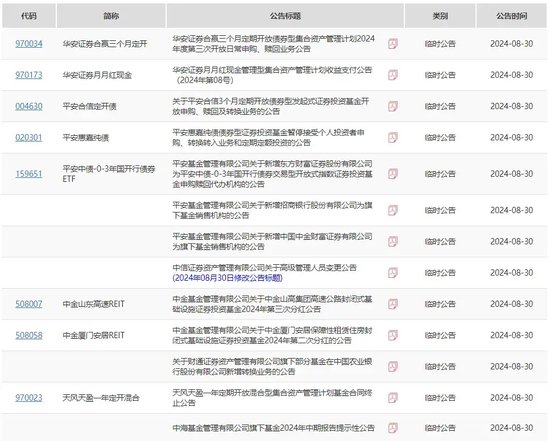Open title 华安证券月月红现金管理型 收益支付公告
This screenshot has height=441, width=550.
click(x=272, y=75)
